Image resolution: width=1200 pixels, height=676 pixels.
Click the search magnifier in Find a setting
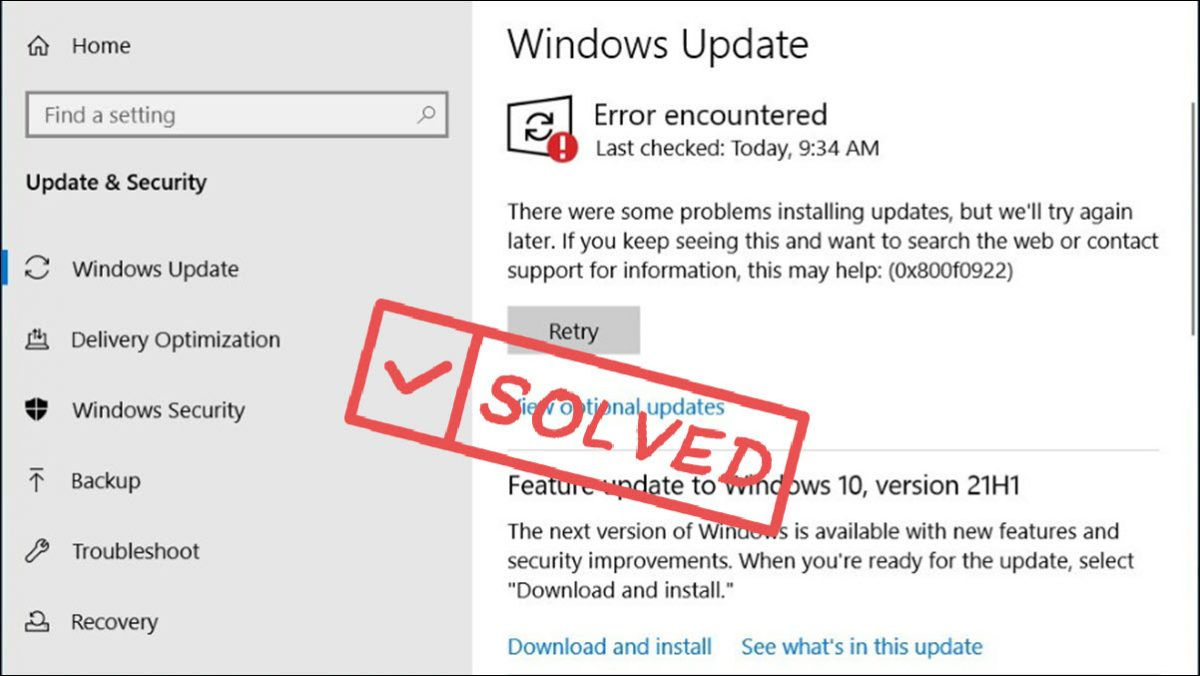coord(427,115)
